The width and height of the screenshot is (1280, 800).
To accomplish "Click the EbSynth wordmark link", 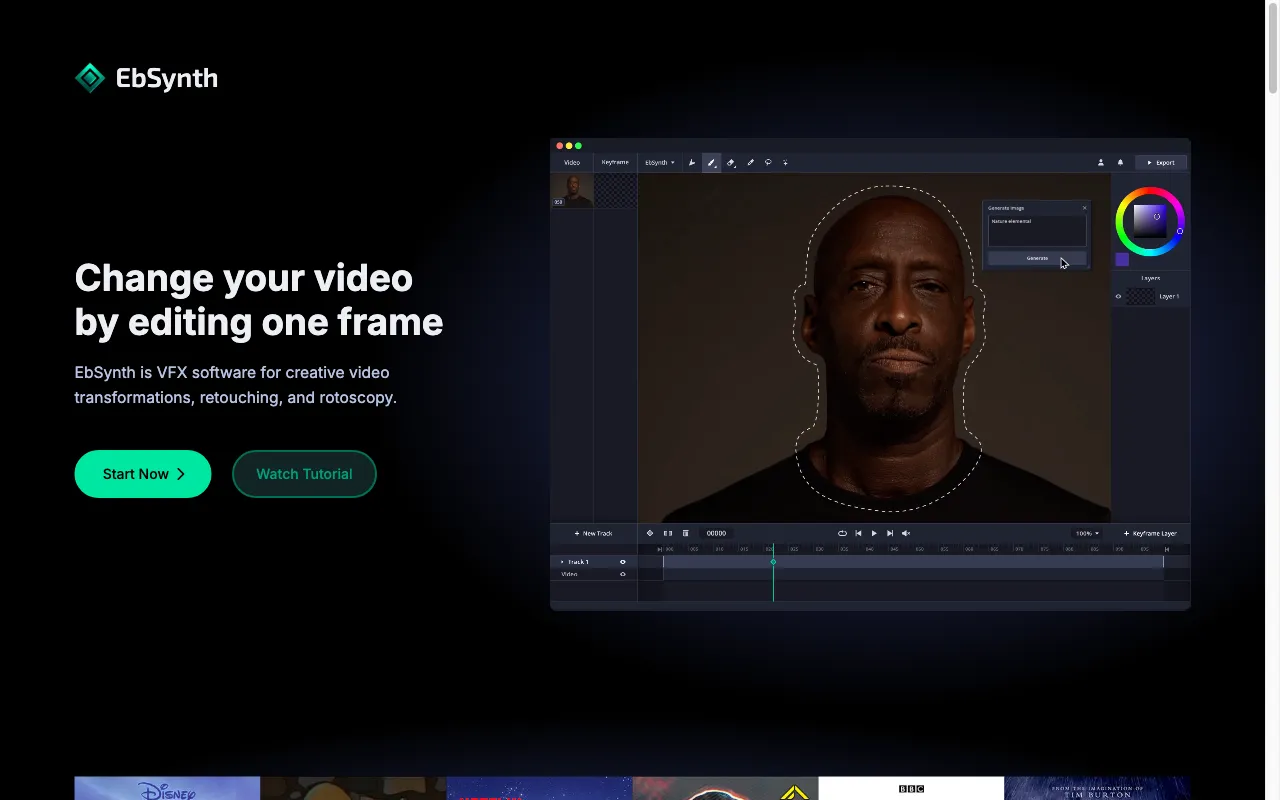I will click(166, 78).
